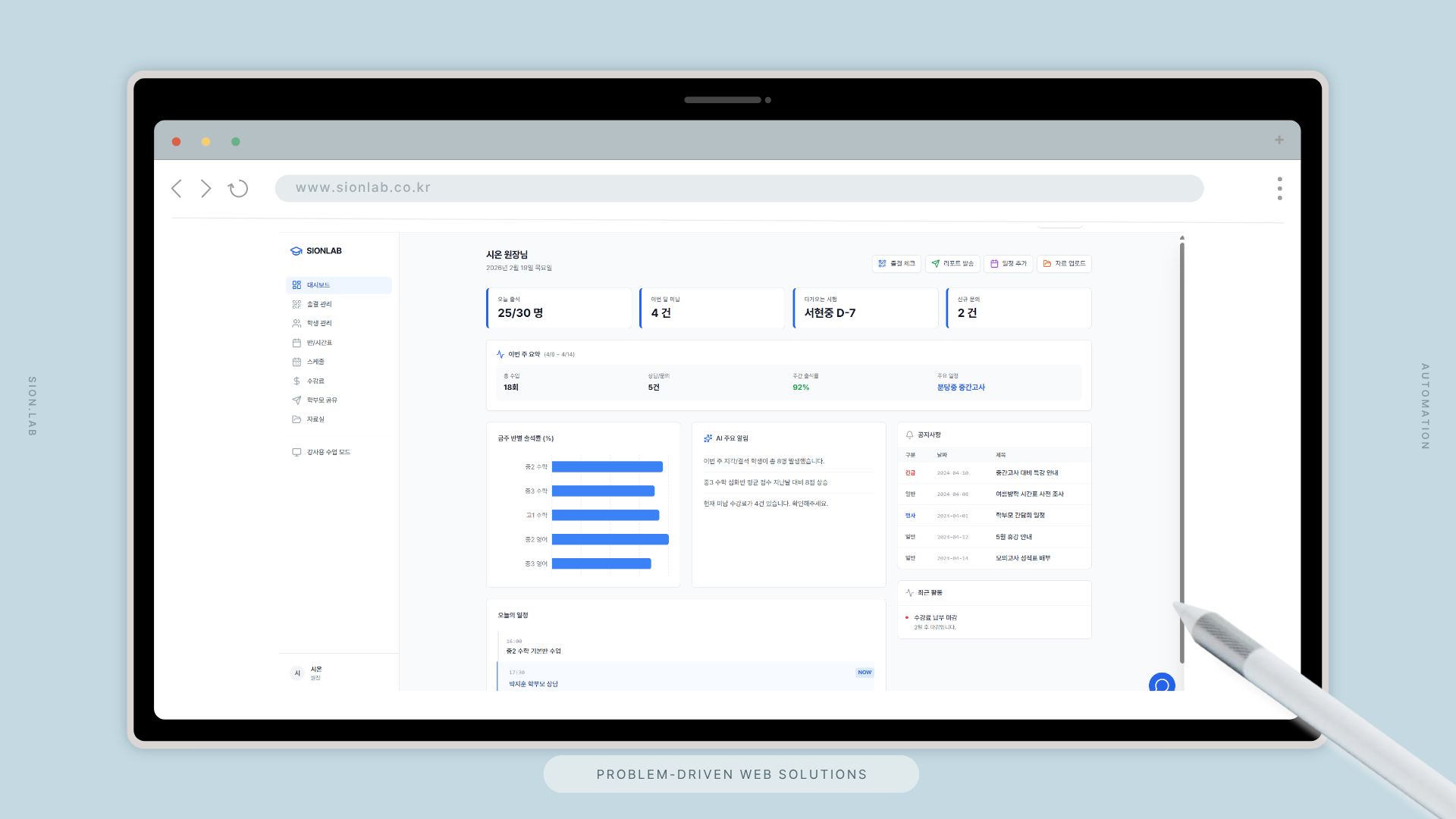Open the browser three-dot menu
The height and width of the screenshot is (819, 1456).
[1279, 189]
